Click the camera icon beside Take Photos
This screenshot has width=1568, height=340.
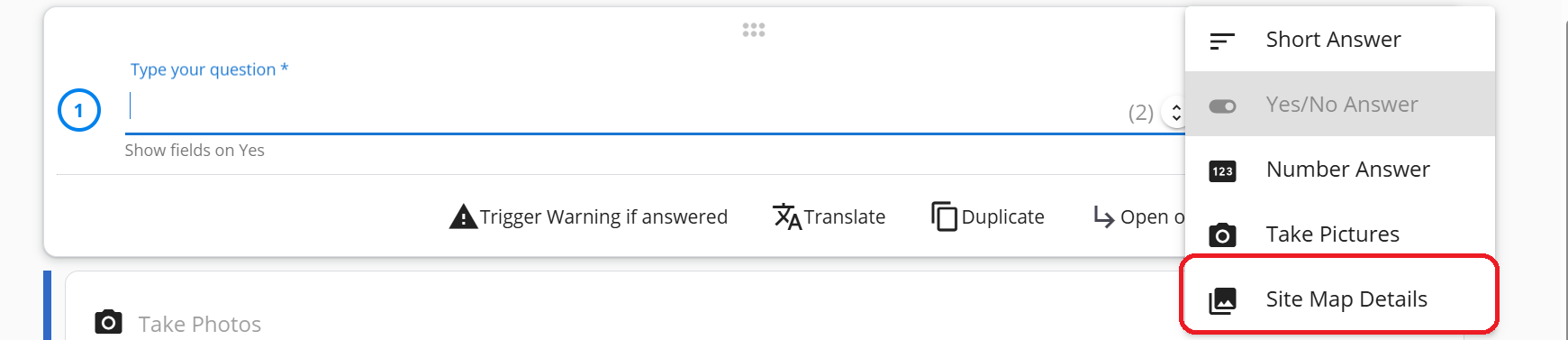coord(108,322)
